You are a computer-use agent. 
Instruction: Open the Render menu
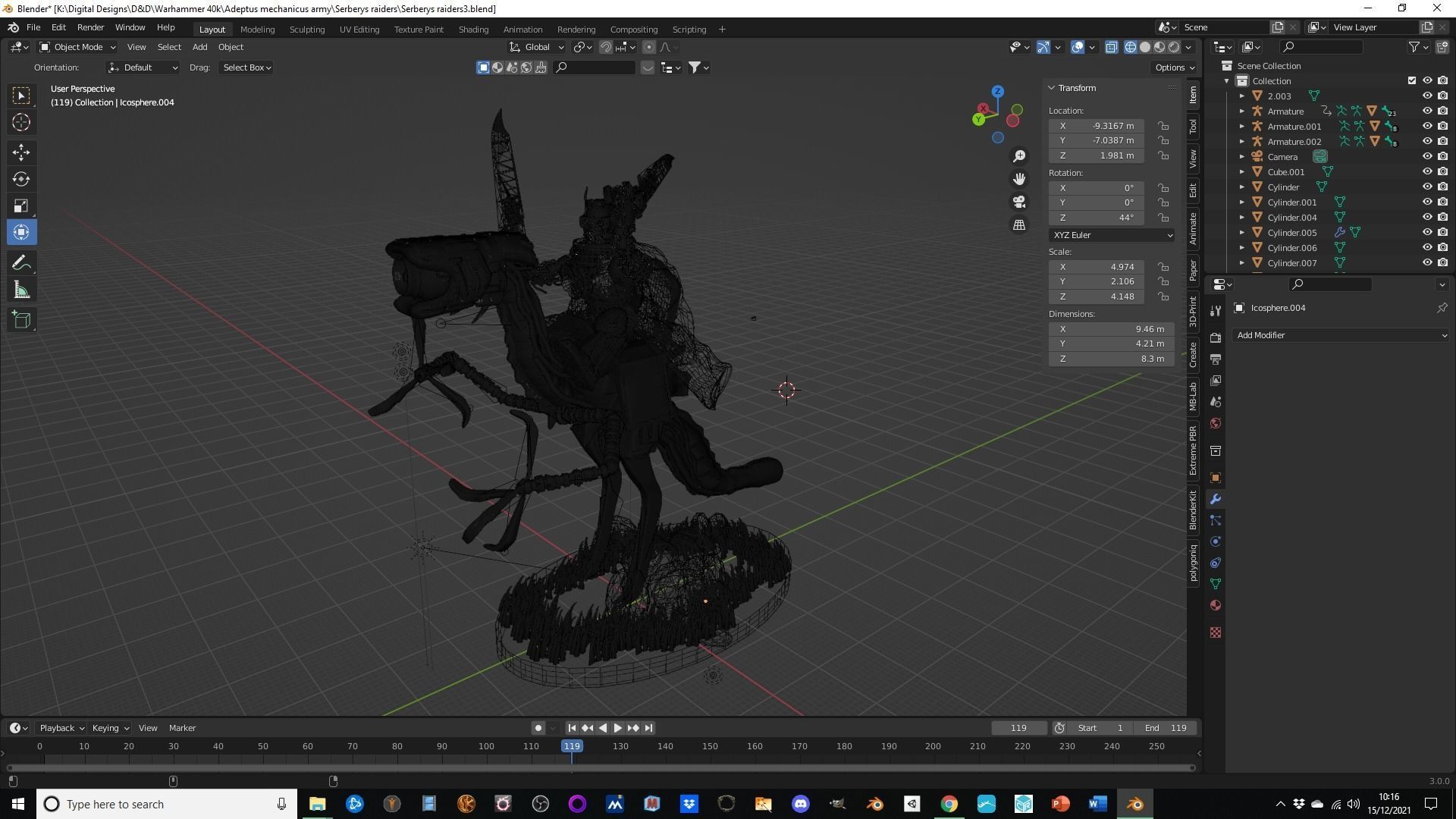pyautogui.click(x=90, y=27)
